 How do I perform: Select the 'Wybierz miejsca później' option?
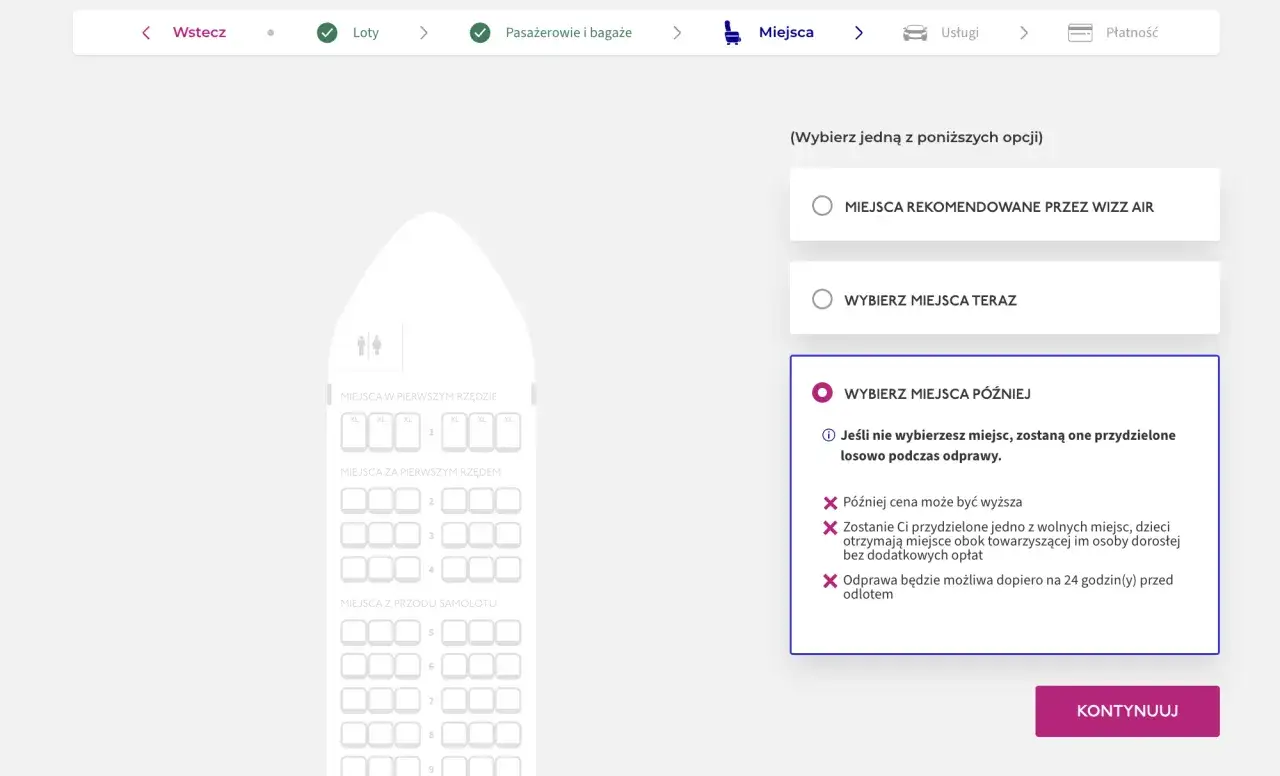click(x=822, y=392)
